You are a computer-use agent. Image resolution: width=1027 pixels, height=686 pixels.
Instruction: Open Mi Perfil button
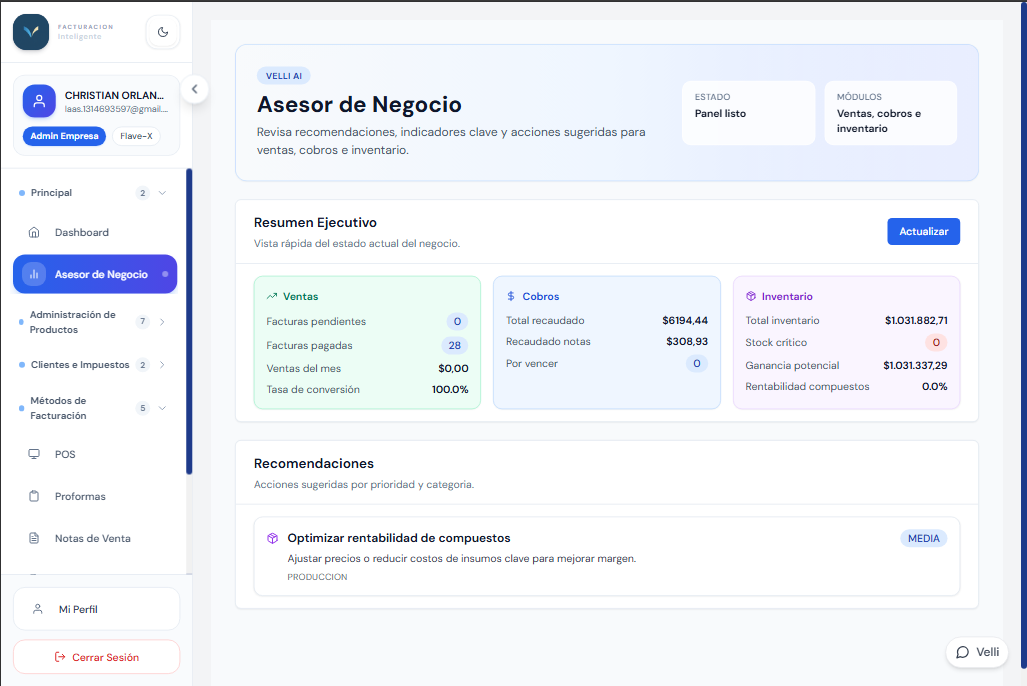click(x=96, y=609)
